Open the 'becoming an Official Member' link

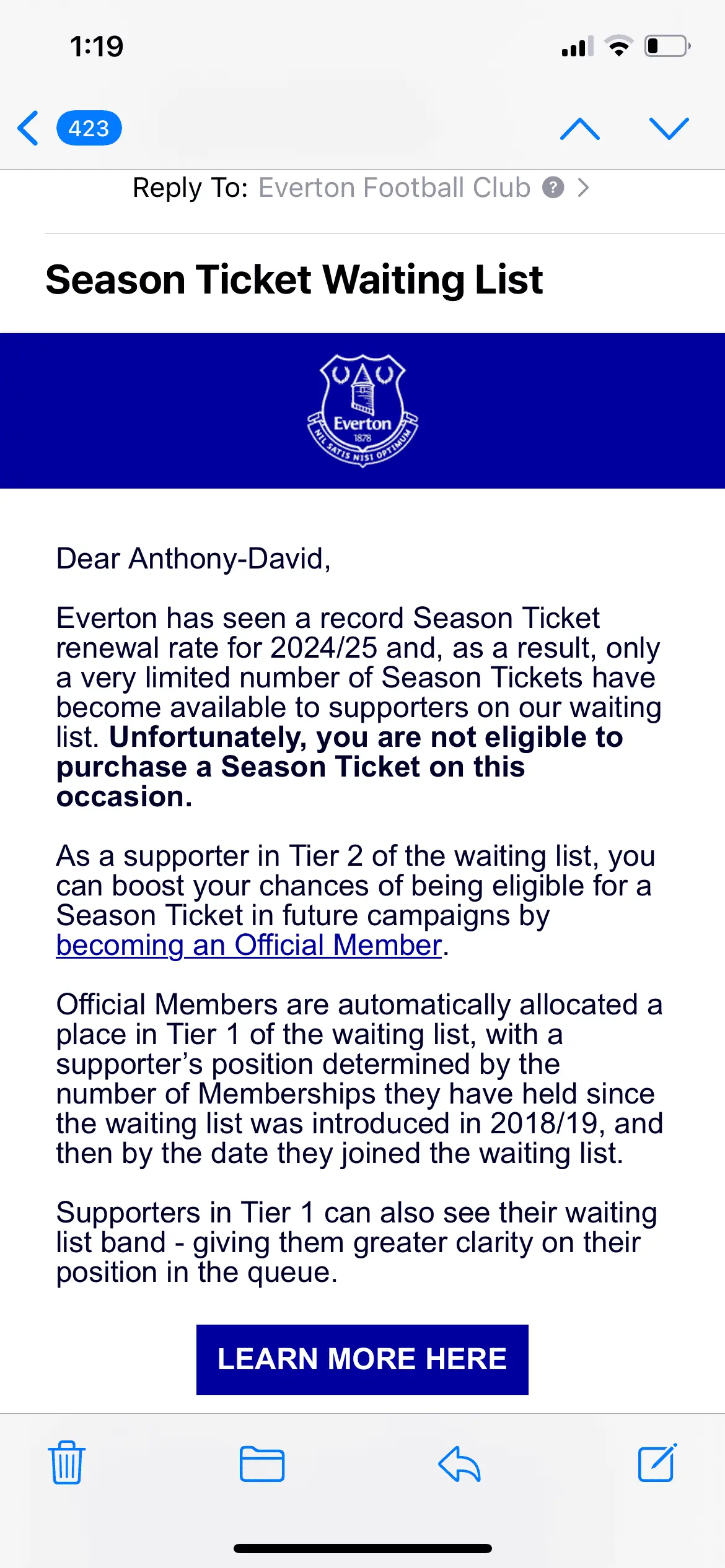pyautogui.click(x=248, y=945)
